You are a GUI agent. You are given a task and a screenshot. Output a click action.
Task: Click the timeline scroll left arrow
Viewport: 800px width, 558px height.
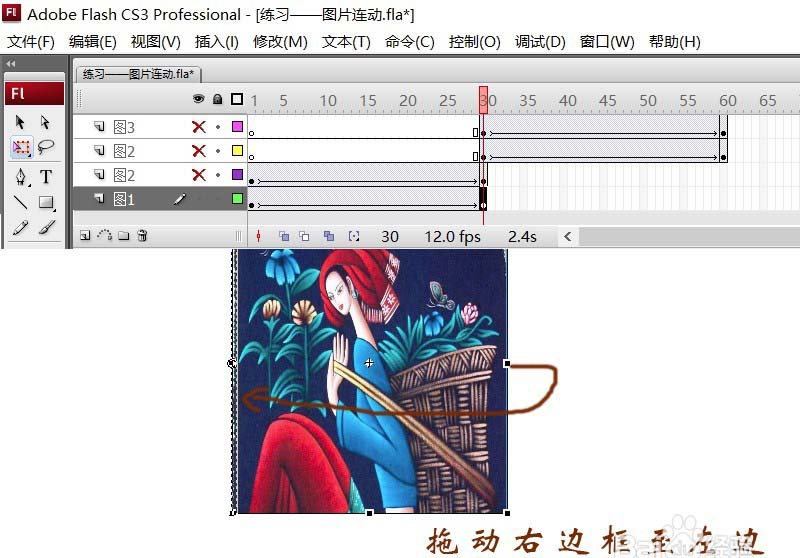pos(567,236)
